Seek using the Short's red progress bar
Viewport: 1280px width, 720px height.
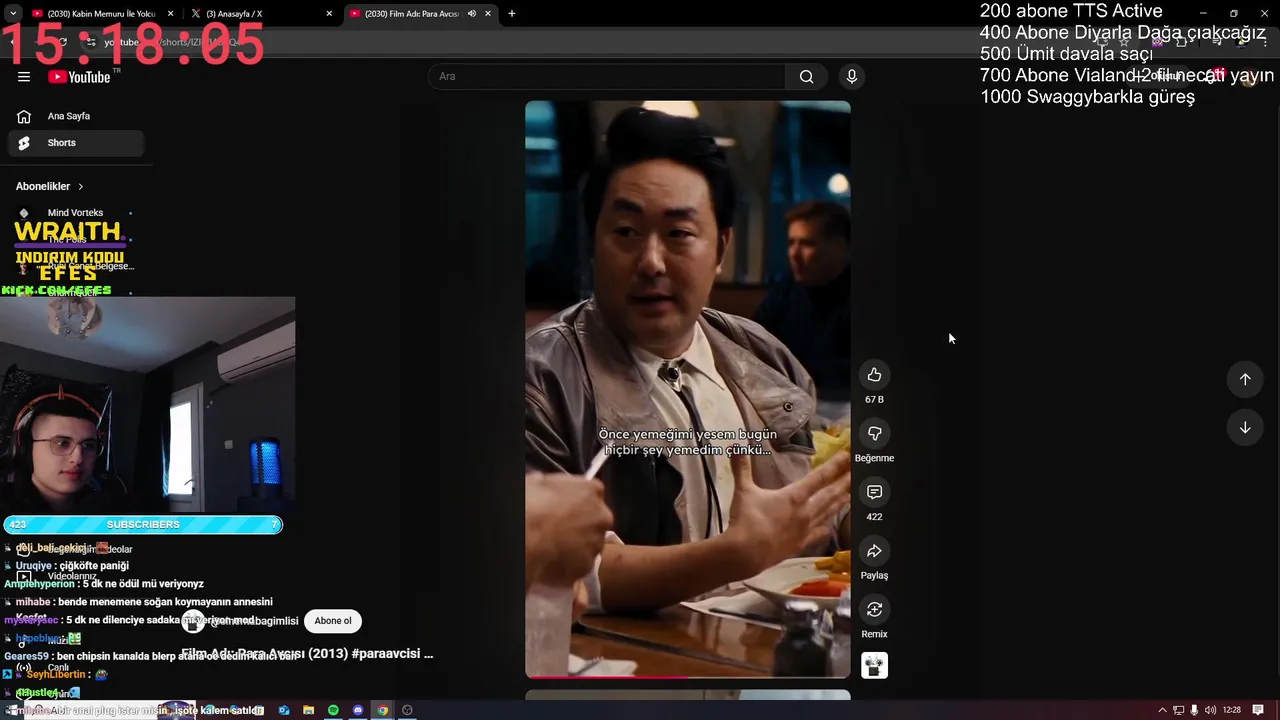[x=688, y=677]
